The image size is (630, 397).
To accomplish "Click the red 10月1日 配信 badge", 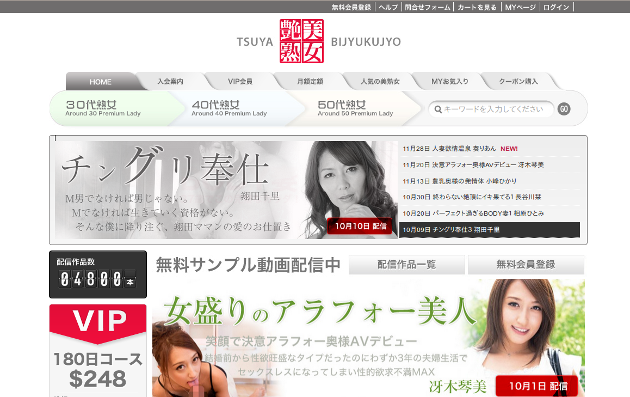I will [537, 386].
